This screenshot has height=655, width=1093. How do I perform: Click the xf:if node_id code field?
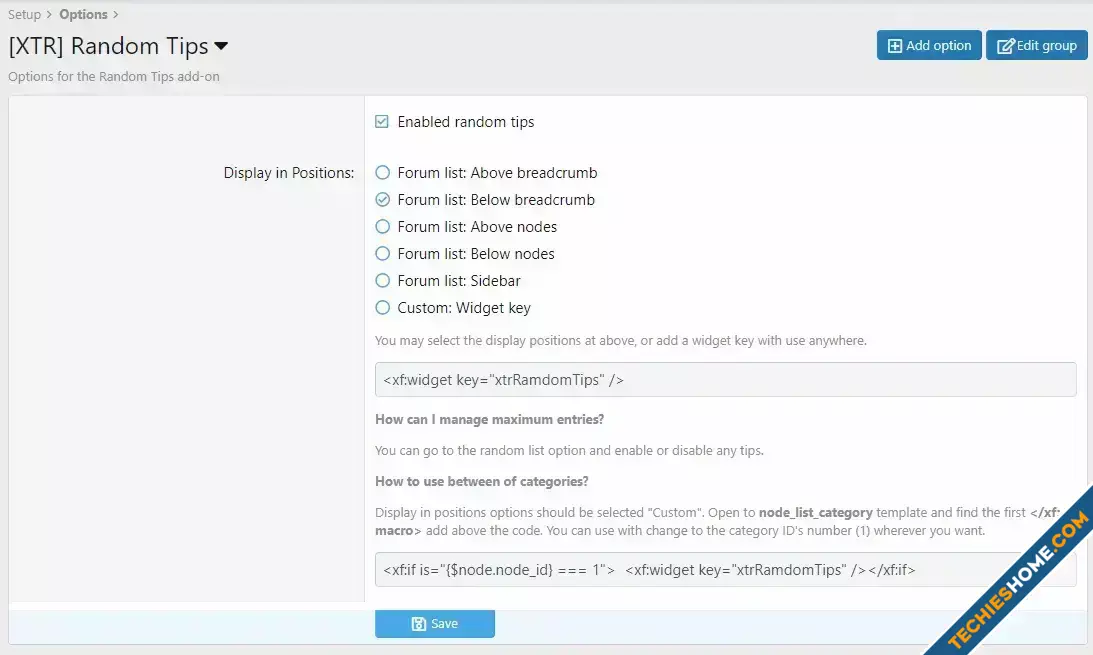tap(726, 570)
